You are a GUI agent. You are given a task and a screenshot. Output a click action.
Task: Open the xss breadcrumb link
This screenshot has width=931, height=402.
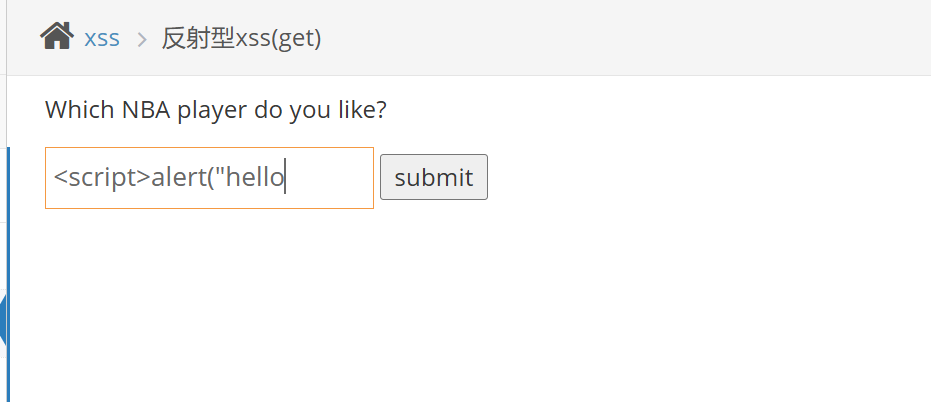click(x=102, y=38)
